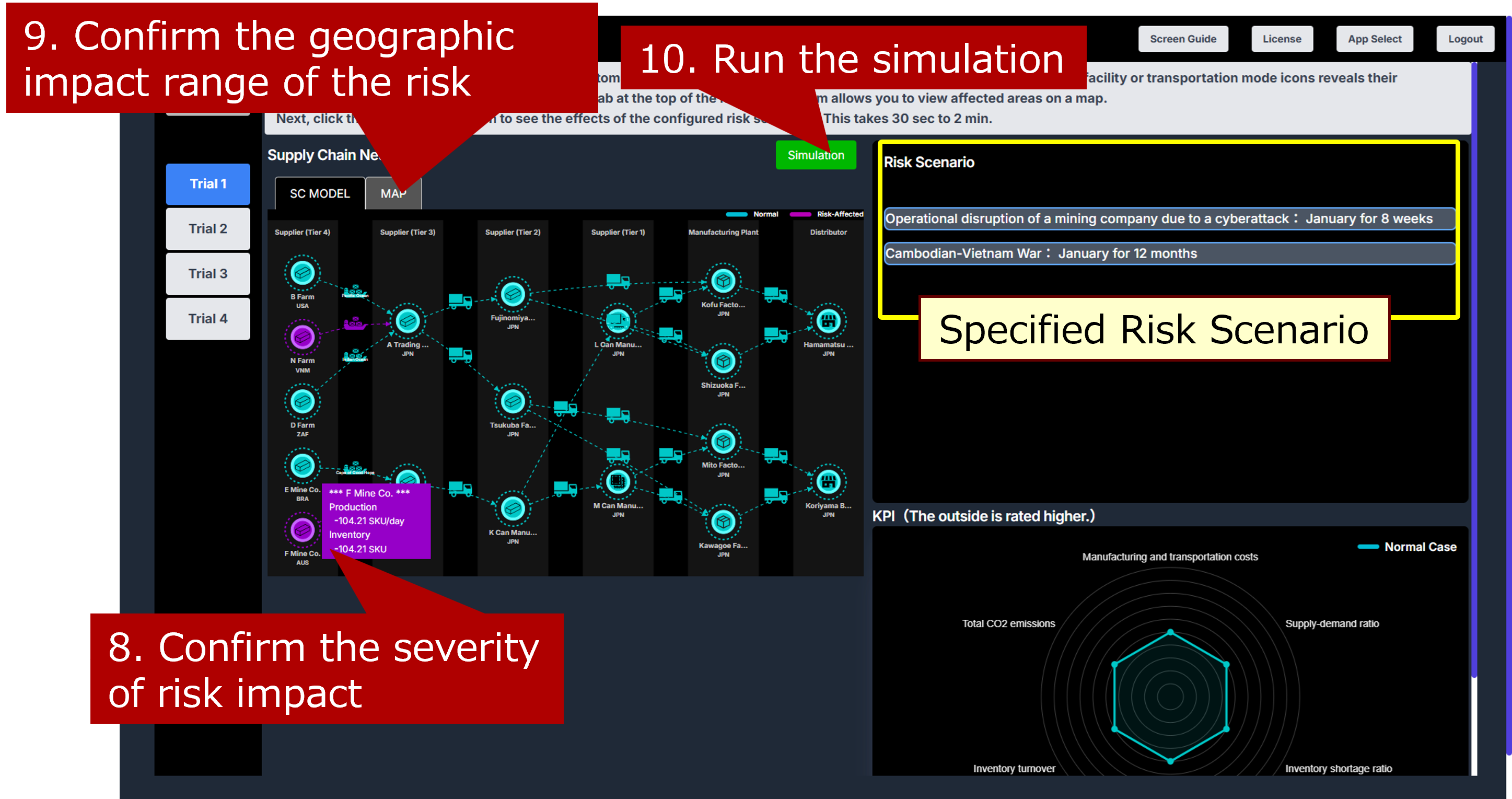Click the D Farm ZAF supplier icon
The width and height of the screenshot is (1512, 799).
[303, 401]
